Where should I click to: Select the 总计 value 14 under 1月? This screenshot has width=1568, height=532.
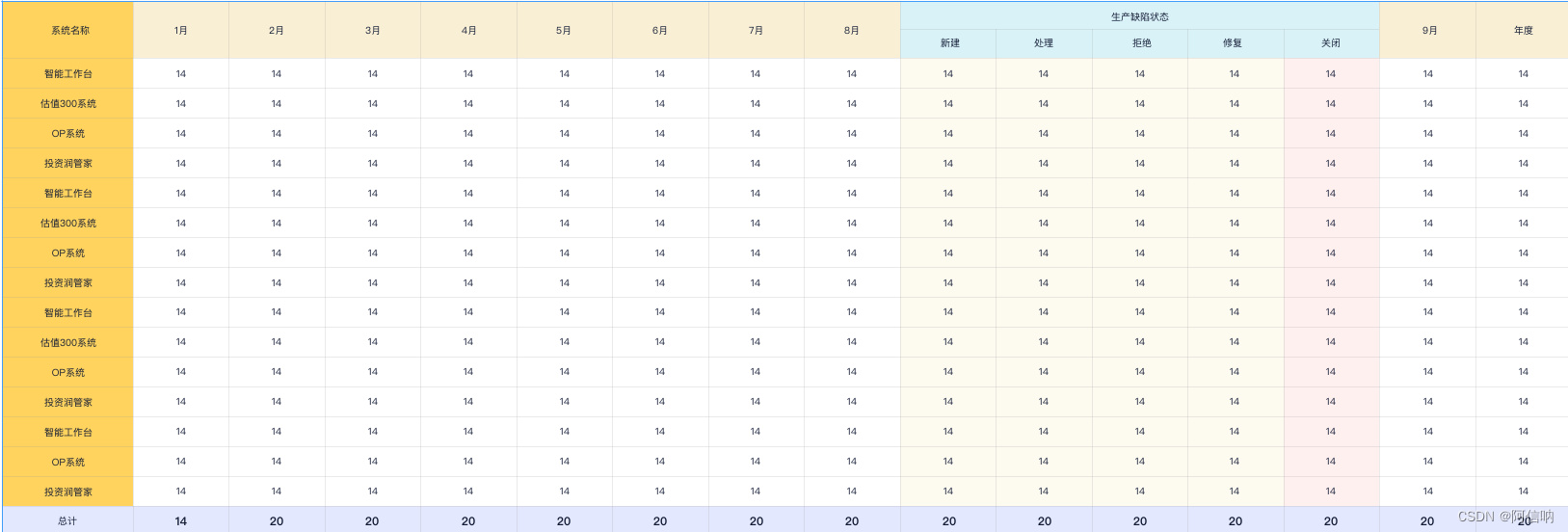(181, 520)
